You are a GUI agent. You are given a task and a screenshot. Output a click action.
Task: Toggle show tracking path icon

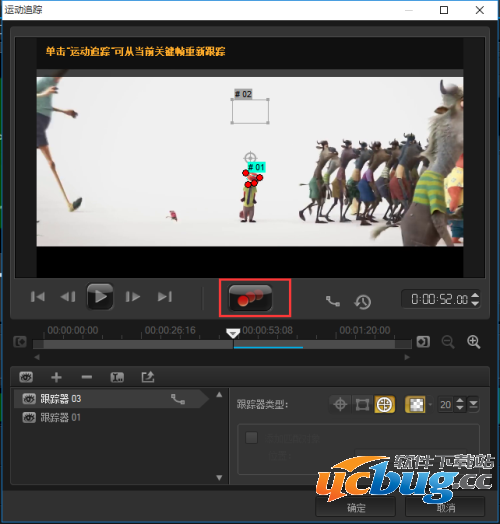[333, 301]
